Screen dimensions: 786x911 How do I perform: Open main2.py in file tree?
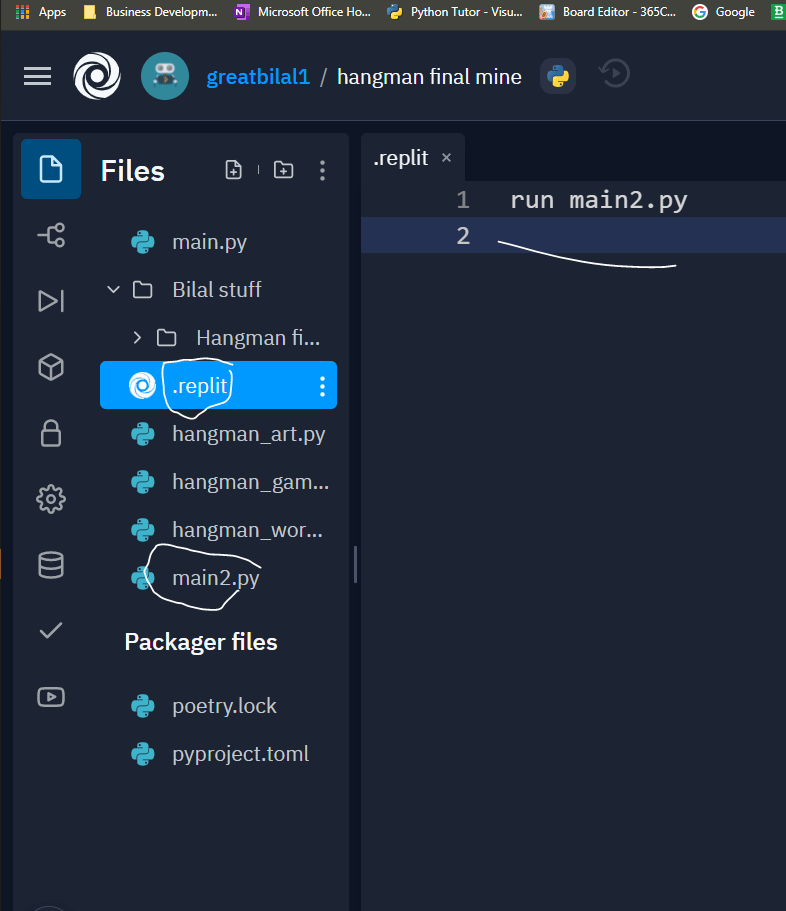pos(216,578)
